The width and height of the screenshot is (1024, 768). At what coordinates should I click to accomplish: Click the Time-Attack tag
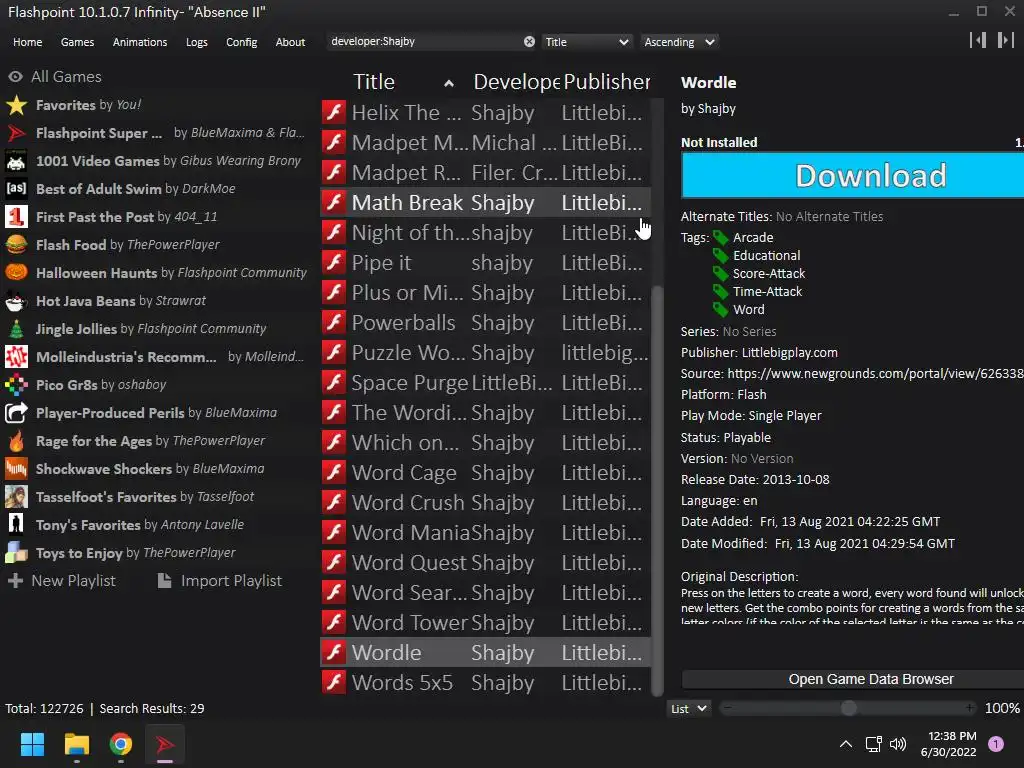click(x=767, y=292)
